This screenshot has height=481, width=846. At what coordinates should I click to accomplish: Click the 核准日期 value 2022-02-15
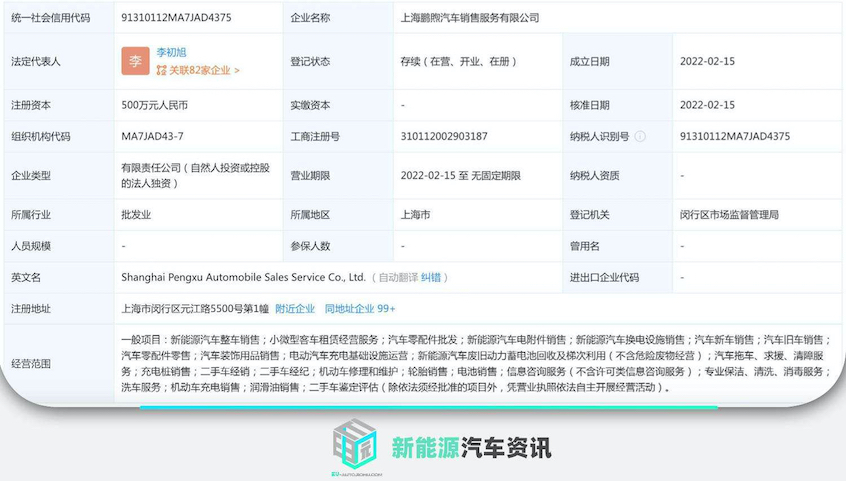tap(707, 105)
